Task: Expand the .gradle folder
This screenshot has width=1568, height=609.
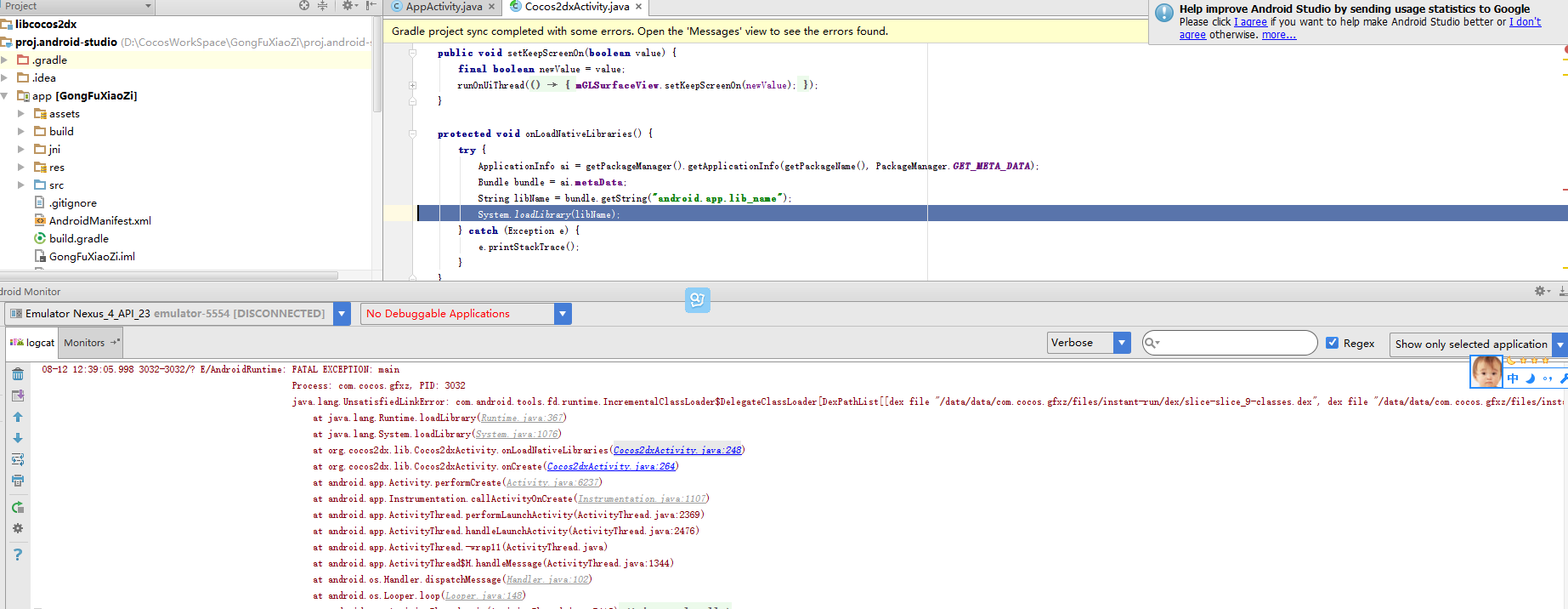Action: coord(5,60)
